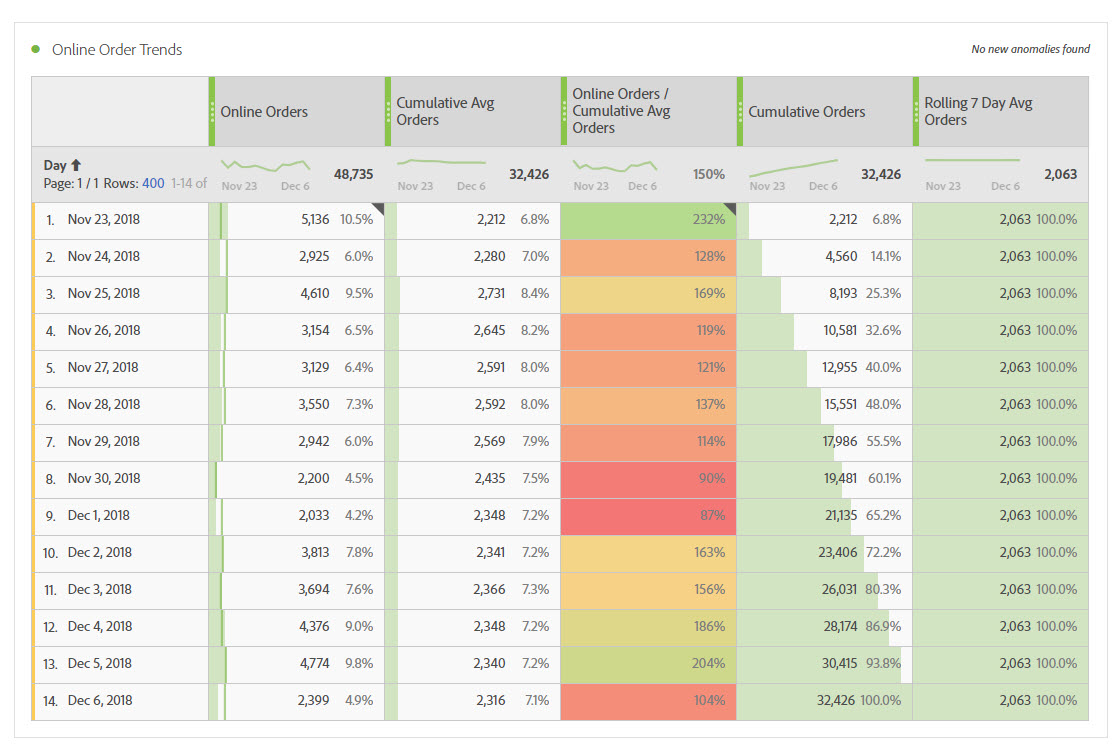This screenshot has height=753, width=1120.
Task: Click the Online Orders column drag handle
Action: [213, 112]
